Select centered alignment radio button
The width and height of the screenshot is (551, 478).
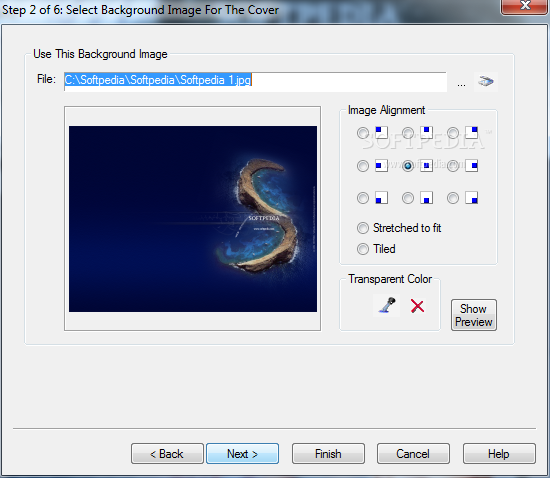408,166
